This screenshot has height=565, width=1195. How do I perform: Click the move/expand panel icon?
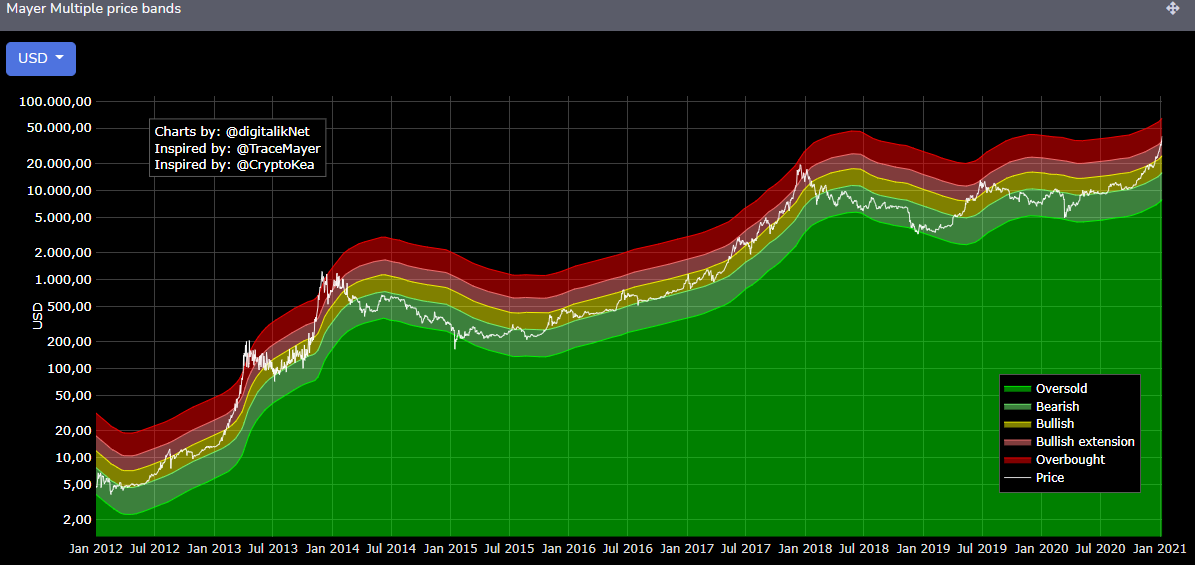[x=1173, y=8]
